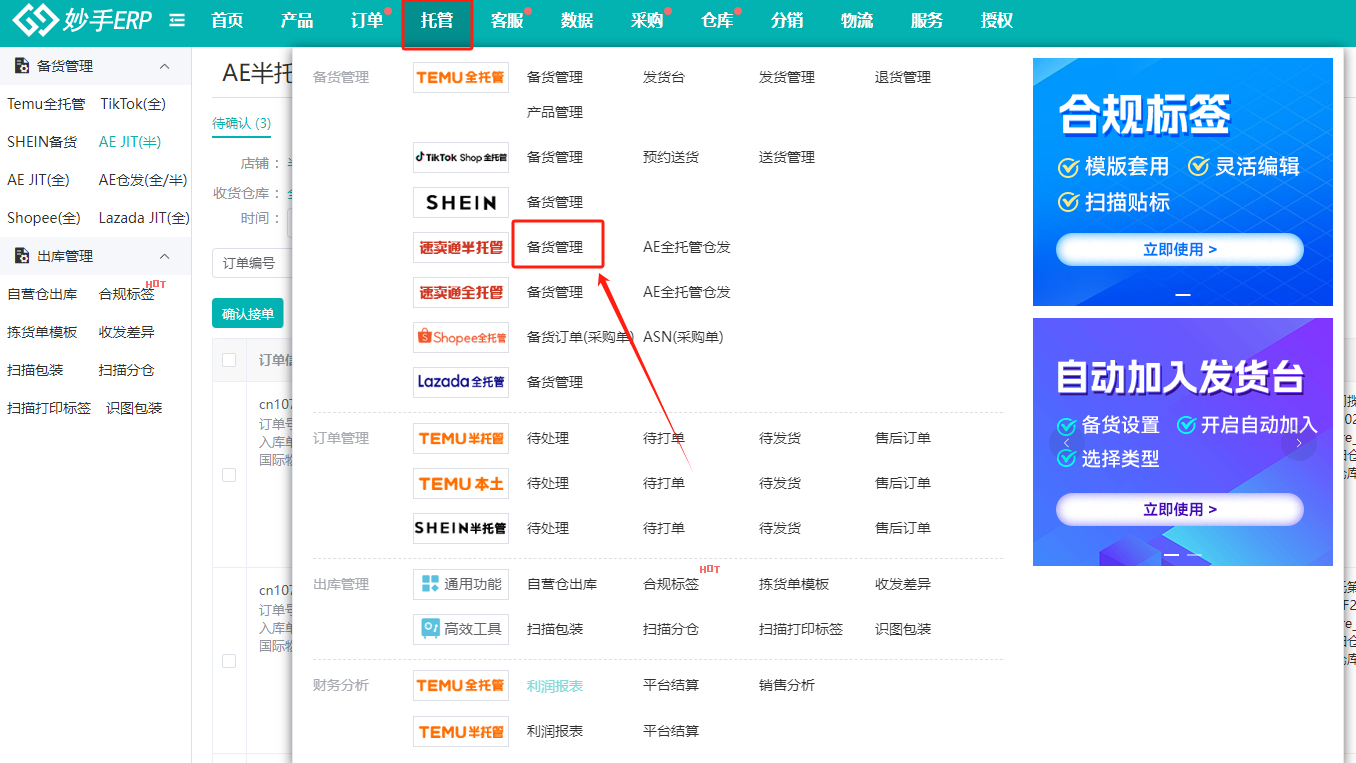Open the 订单编号 search type dropdown

(x=252, y=263)
